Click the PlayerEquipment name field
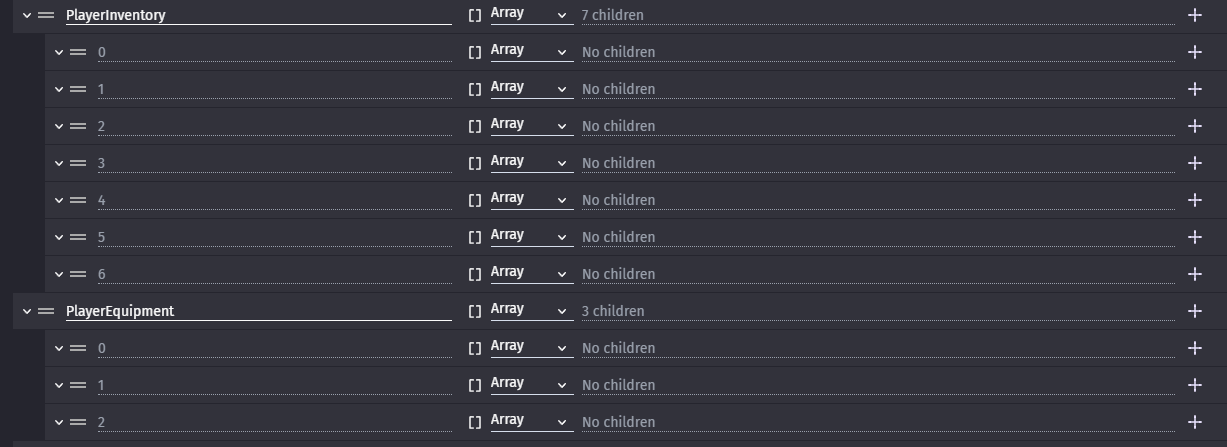 click(258, 311)
